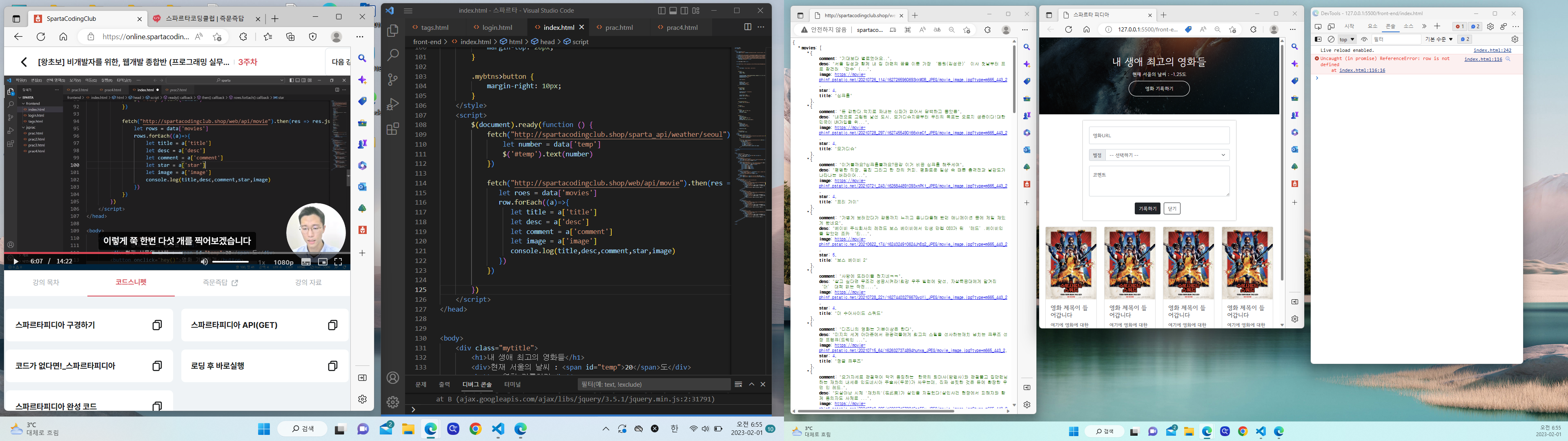
Task: Toggle picture-in-picture on lecture video
Action: point(323,262)
